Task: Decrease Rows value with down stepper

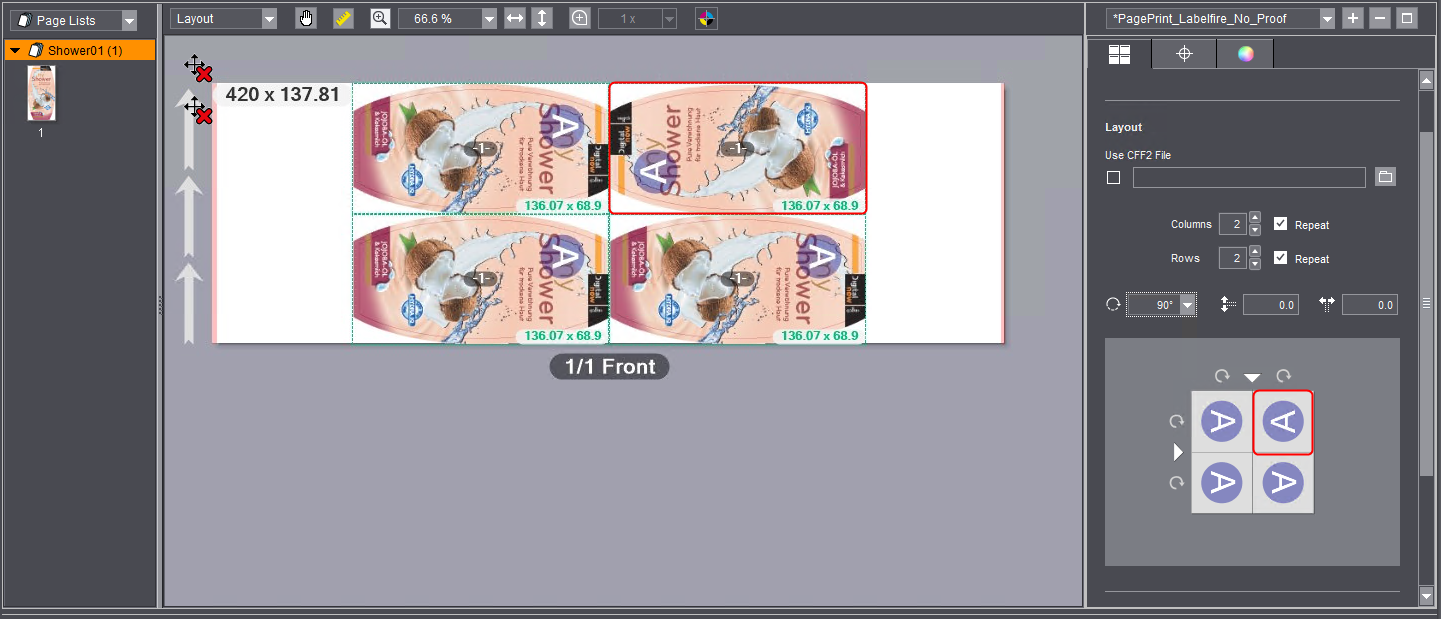Action: click(1255, 264)
